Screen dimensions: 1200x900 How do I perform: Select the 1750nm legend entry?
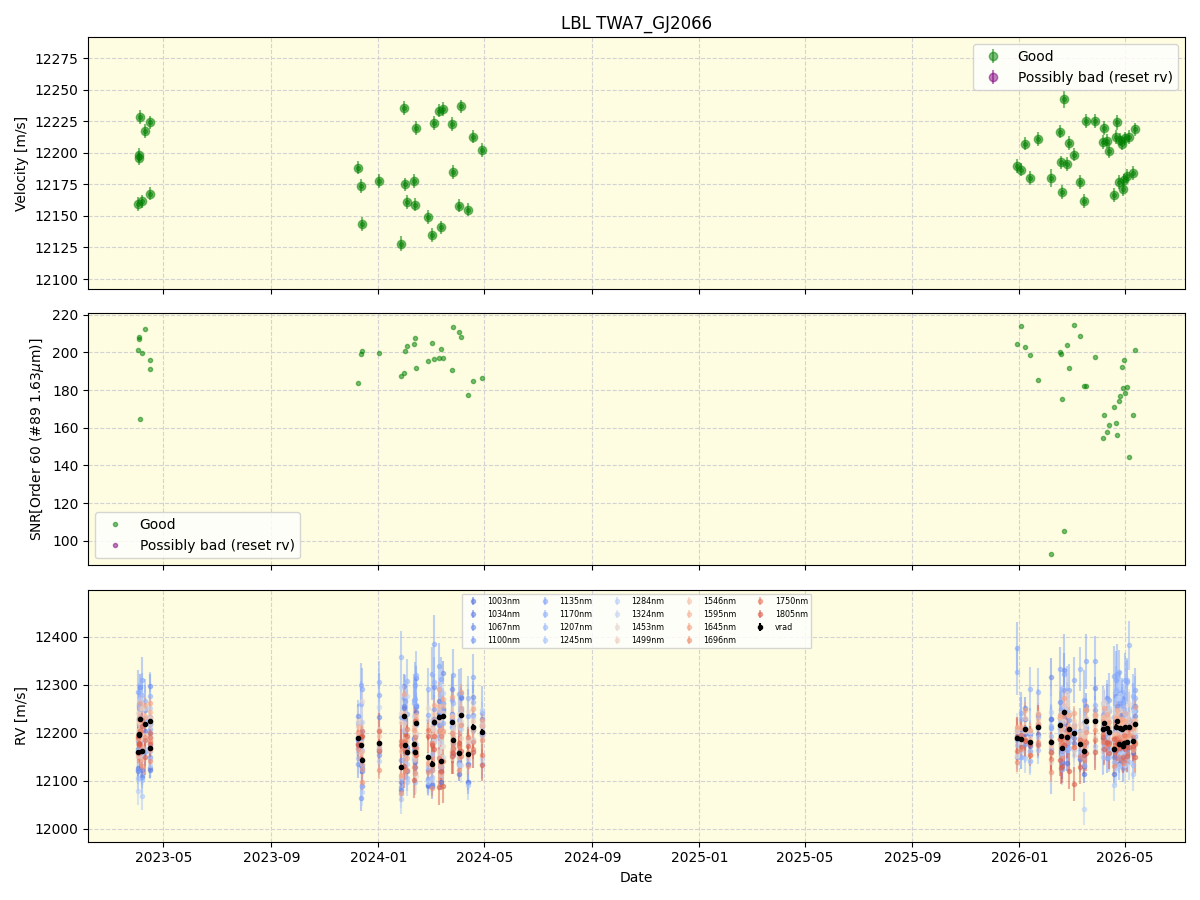click(781, 601)
